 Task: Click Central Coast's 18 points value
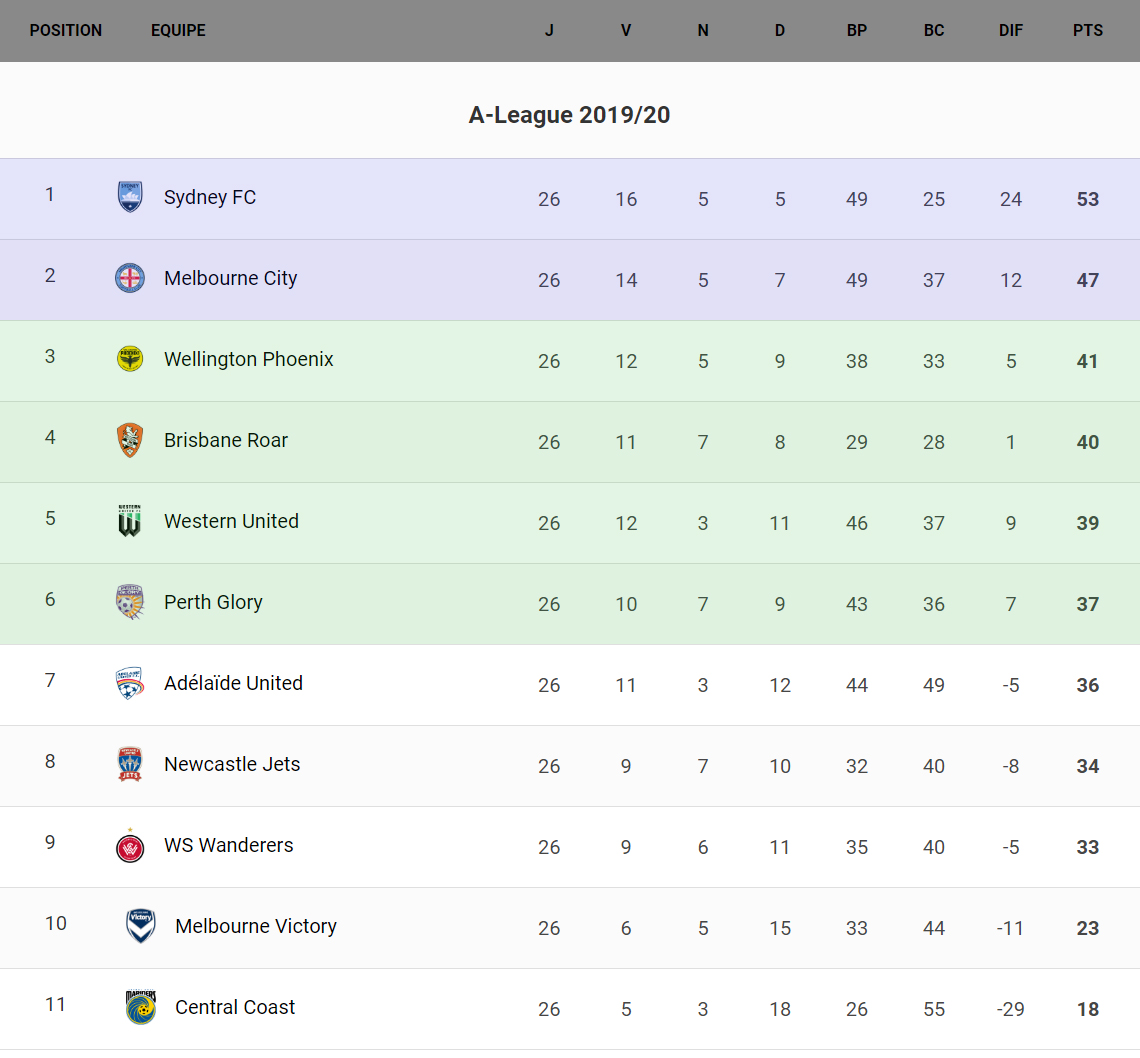tap(1088, 1009)
